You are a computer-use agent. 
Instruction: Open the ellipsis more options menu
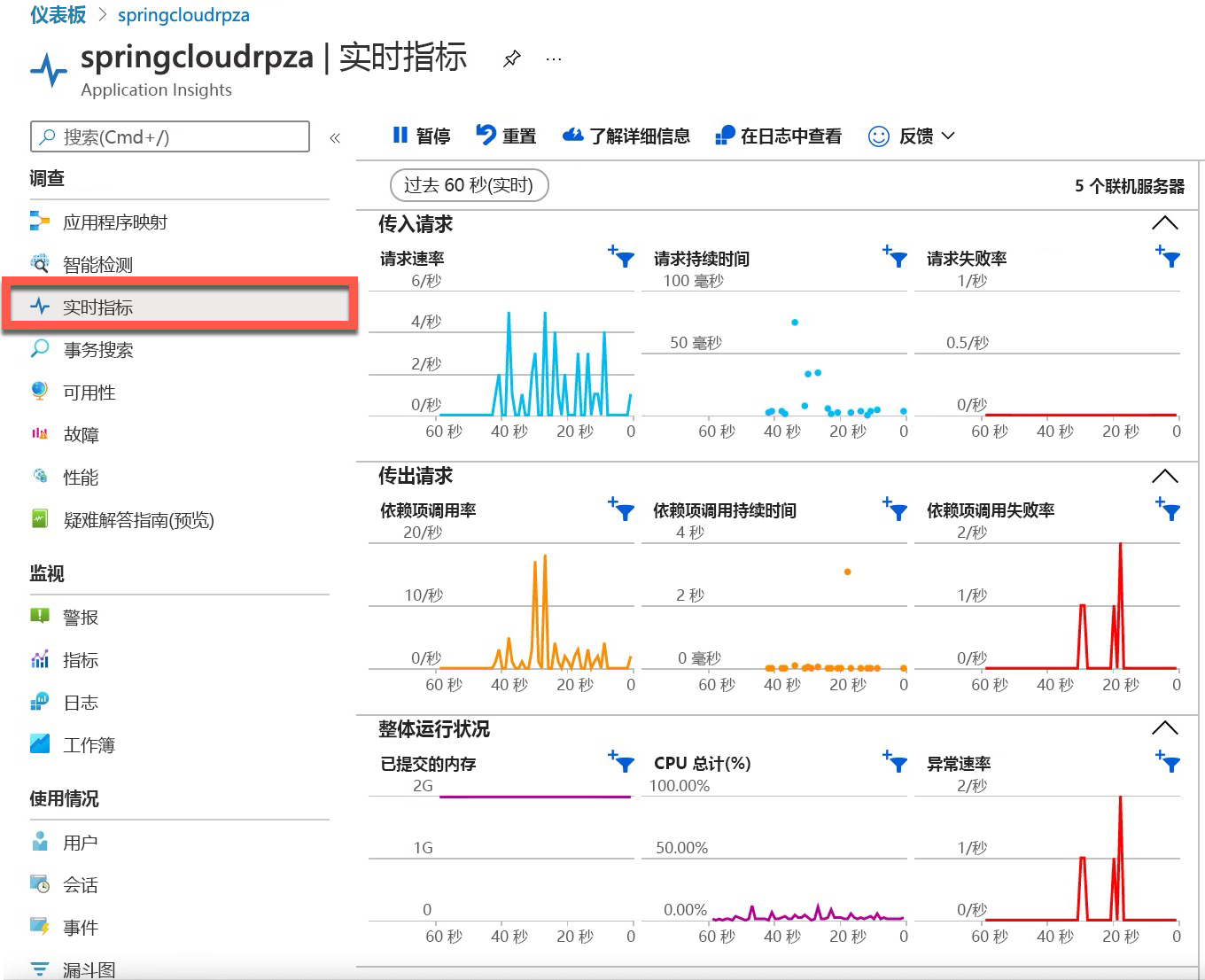554,59
